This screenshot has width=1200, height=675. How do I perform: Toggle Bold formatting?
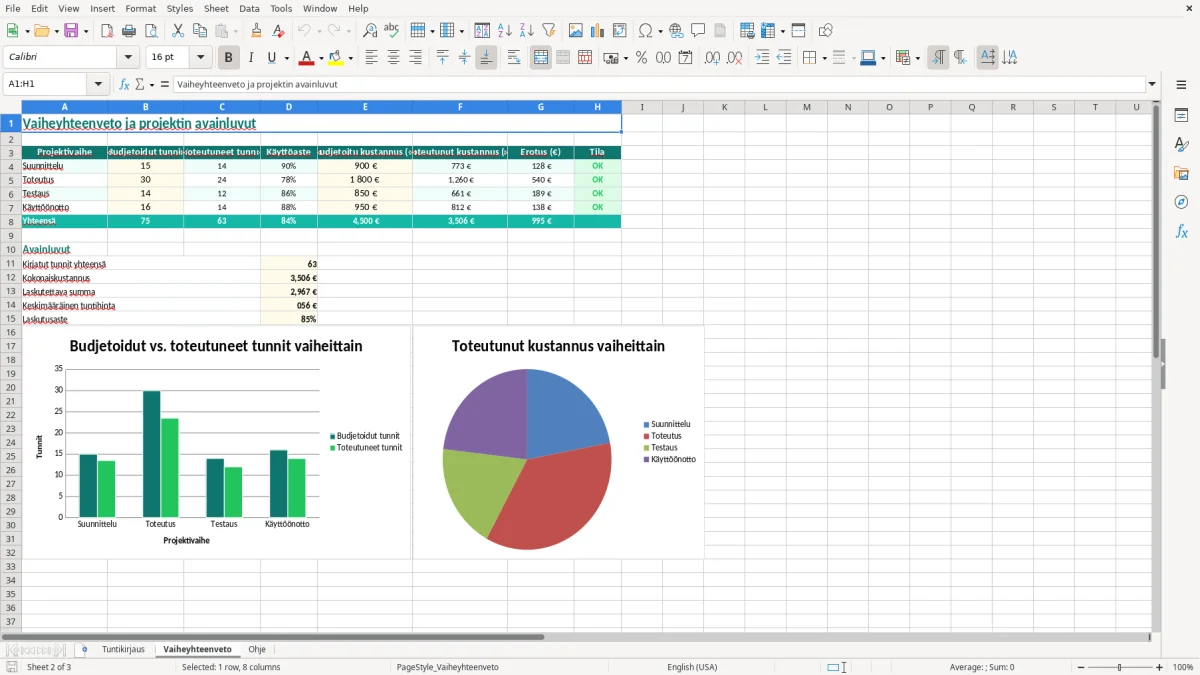pos(228,58)
